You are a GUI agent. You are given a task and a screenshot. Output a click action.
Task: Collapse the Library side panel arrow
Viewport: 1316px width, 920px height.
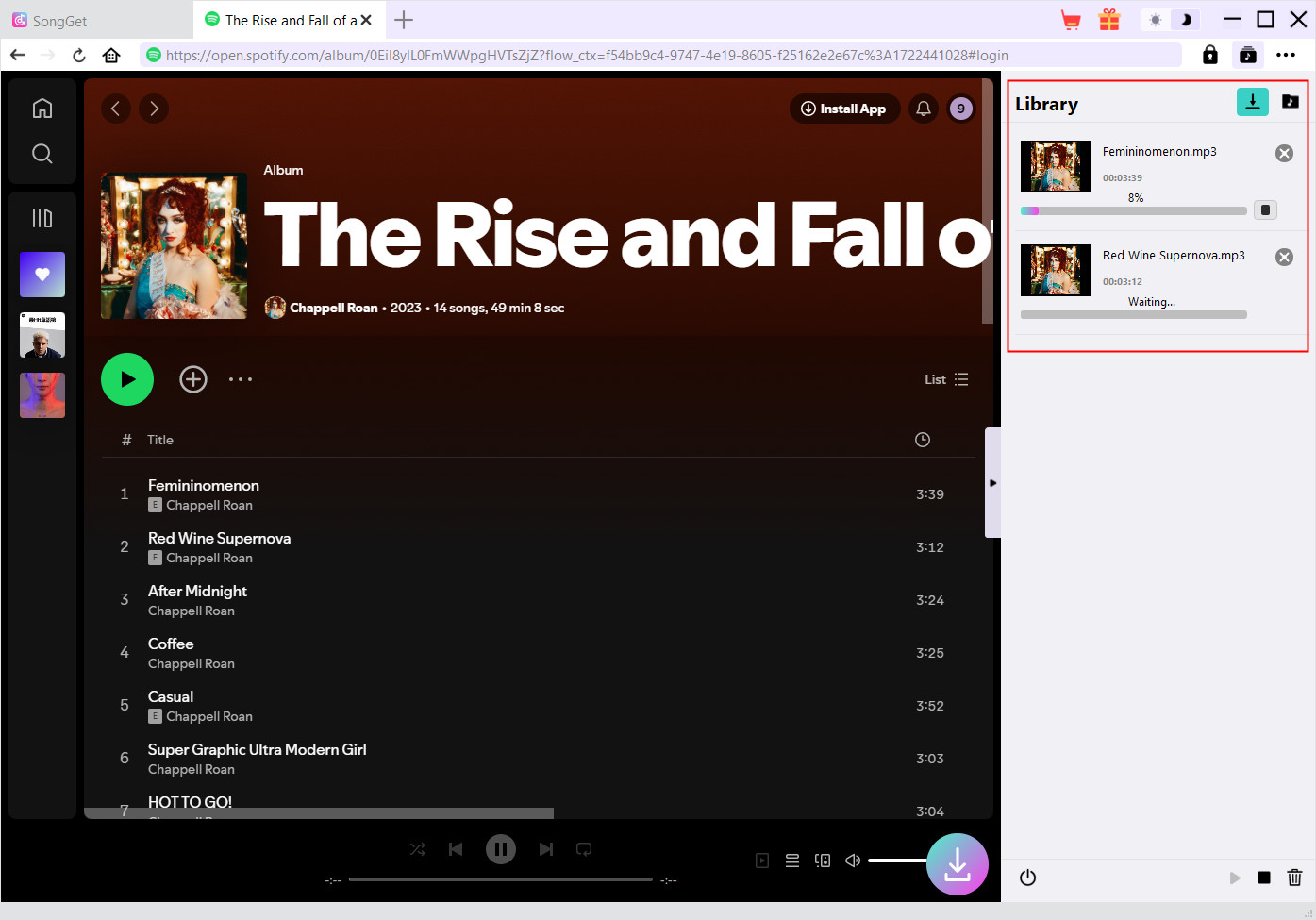click(x=992, y=483)
